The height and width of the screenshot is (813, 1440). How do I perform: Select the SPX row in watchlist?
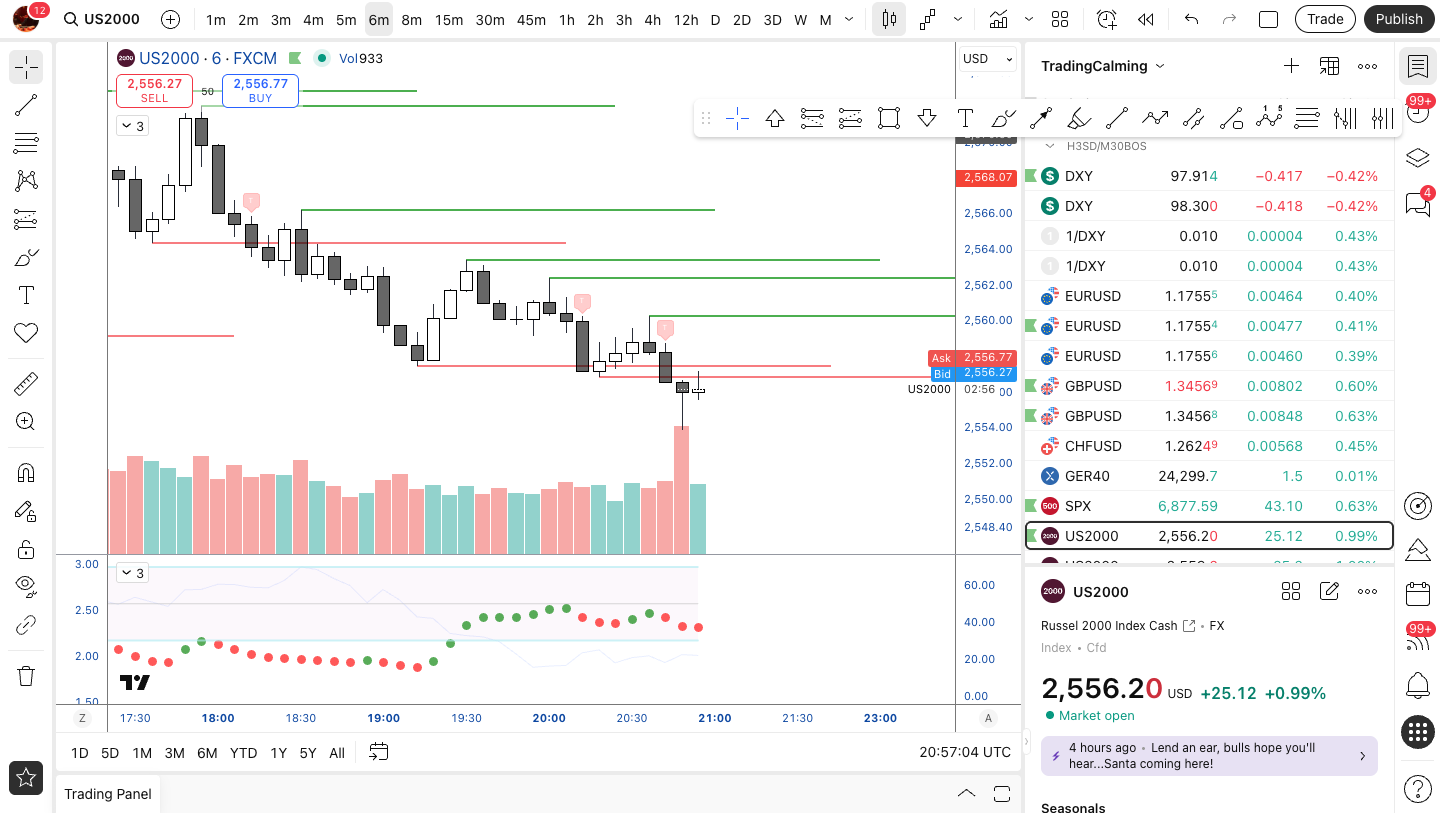[x=1209, y=506]
